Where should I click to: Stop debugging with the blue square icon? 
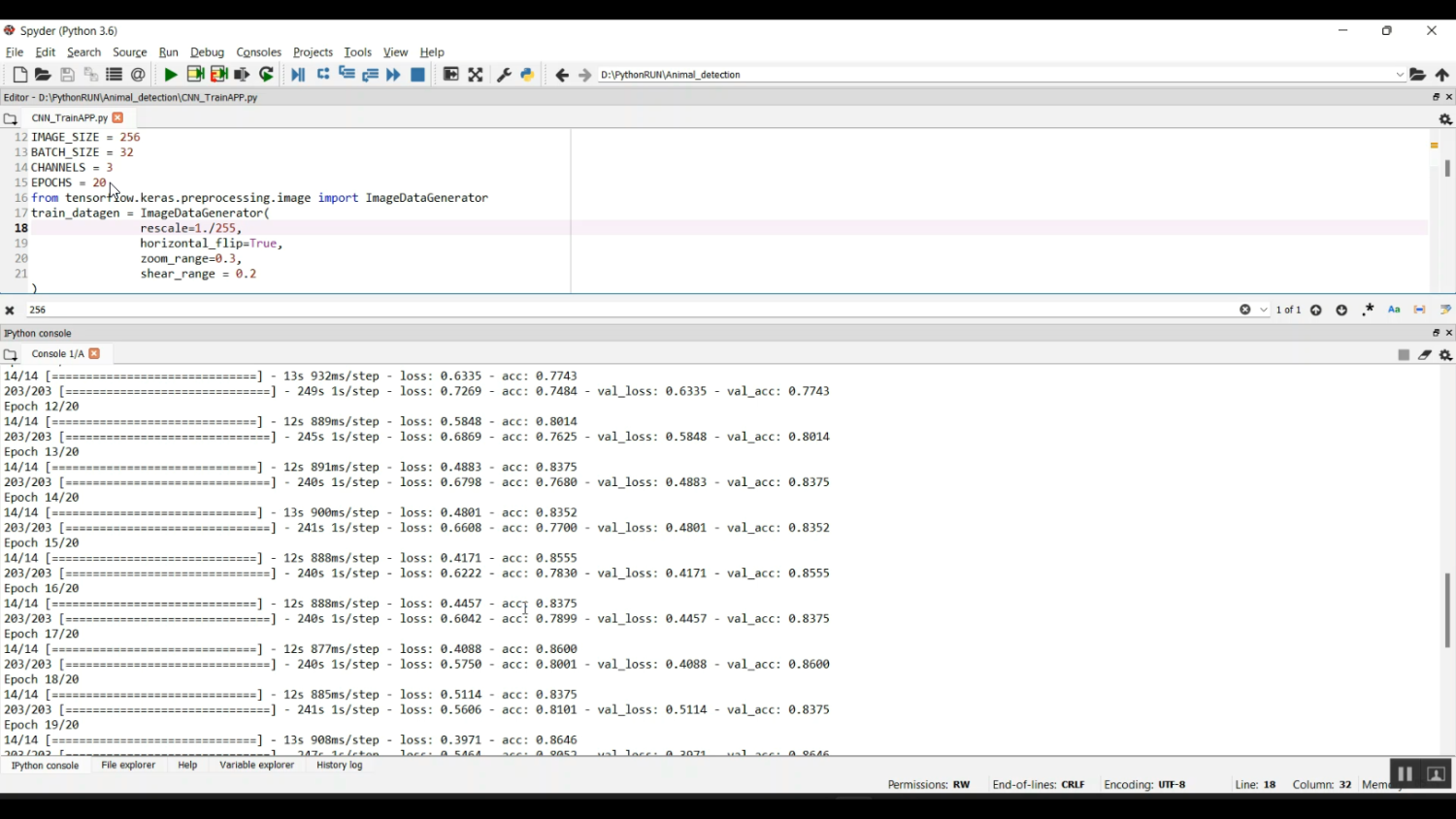418,75
